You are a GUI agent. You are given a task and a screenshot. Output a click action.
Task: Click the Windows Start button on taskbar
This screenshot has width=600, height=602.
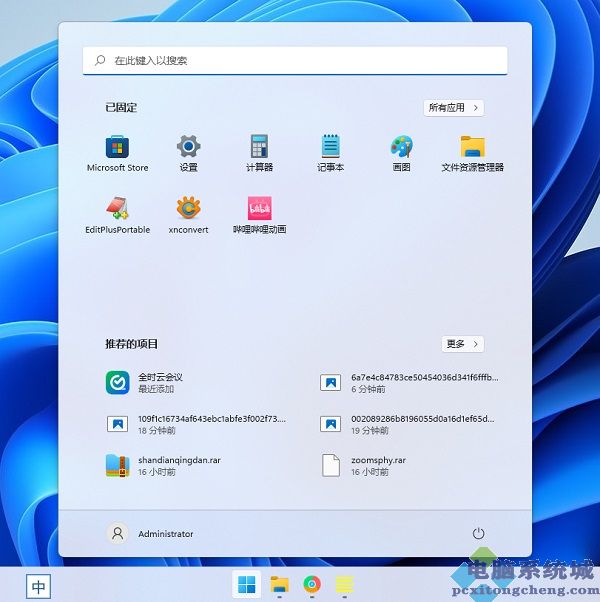[246, 585]
